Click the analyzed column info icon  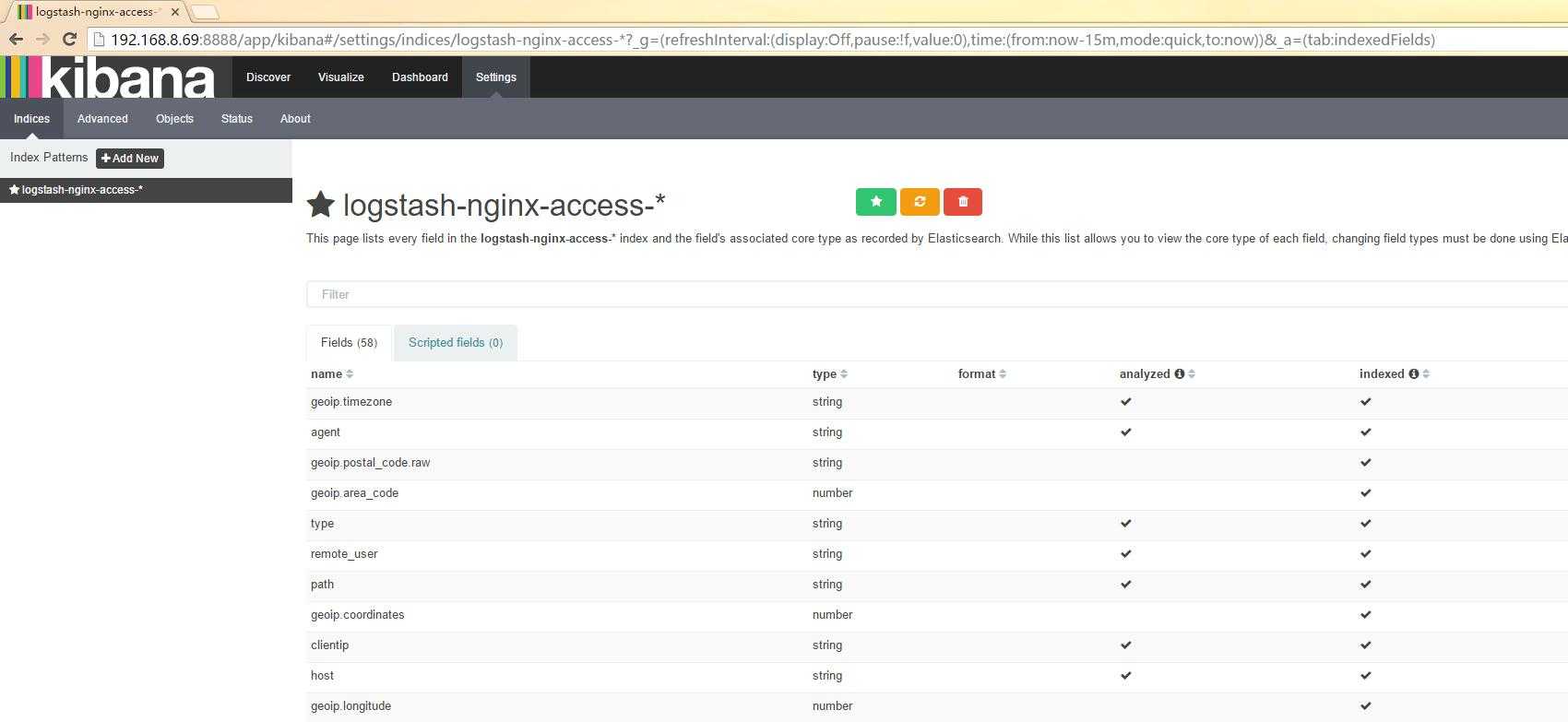(1179, 373)
